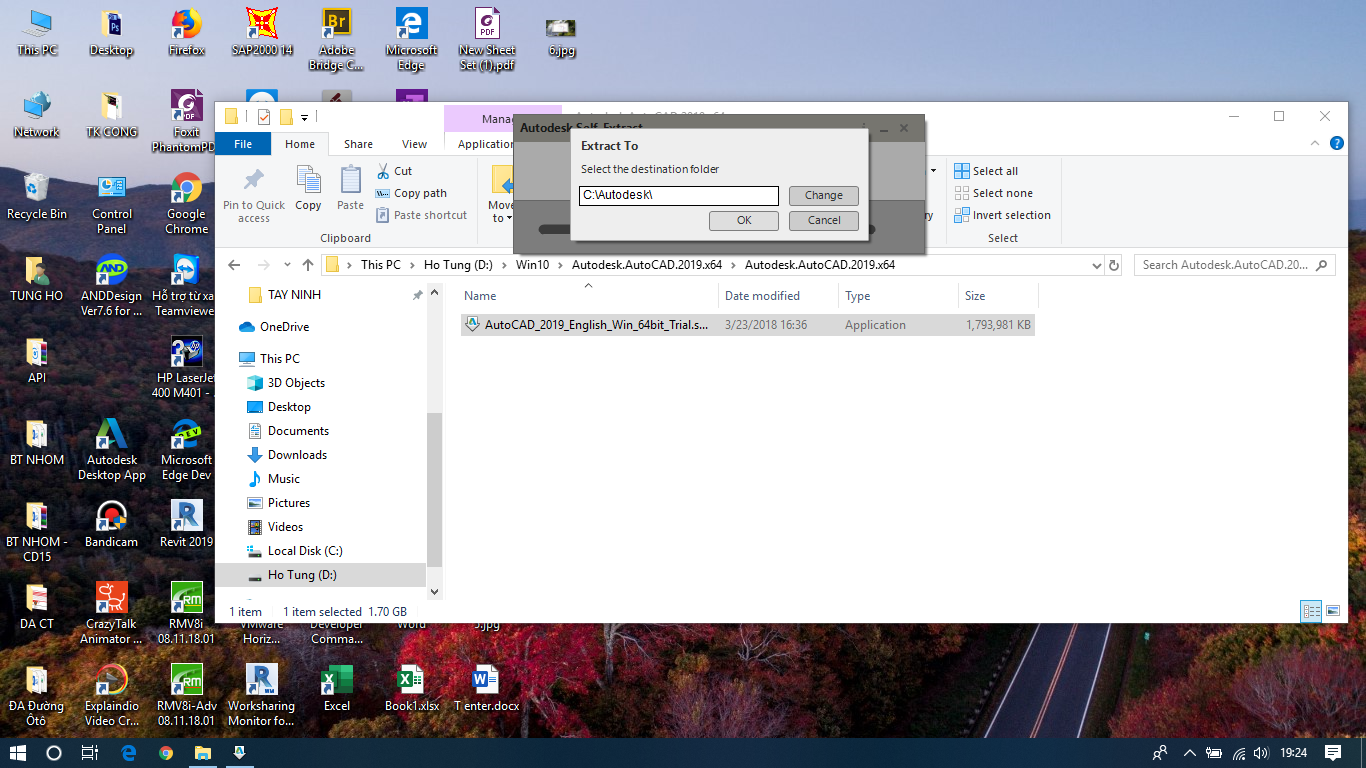
Task: Switch to the Share ribbon tab
Action: pyautogui.click(x=358, y=144)
